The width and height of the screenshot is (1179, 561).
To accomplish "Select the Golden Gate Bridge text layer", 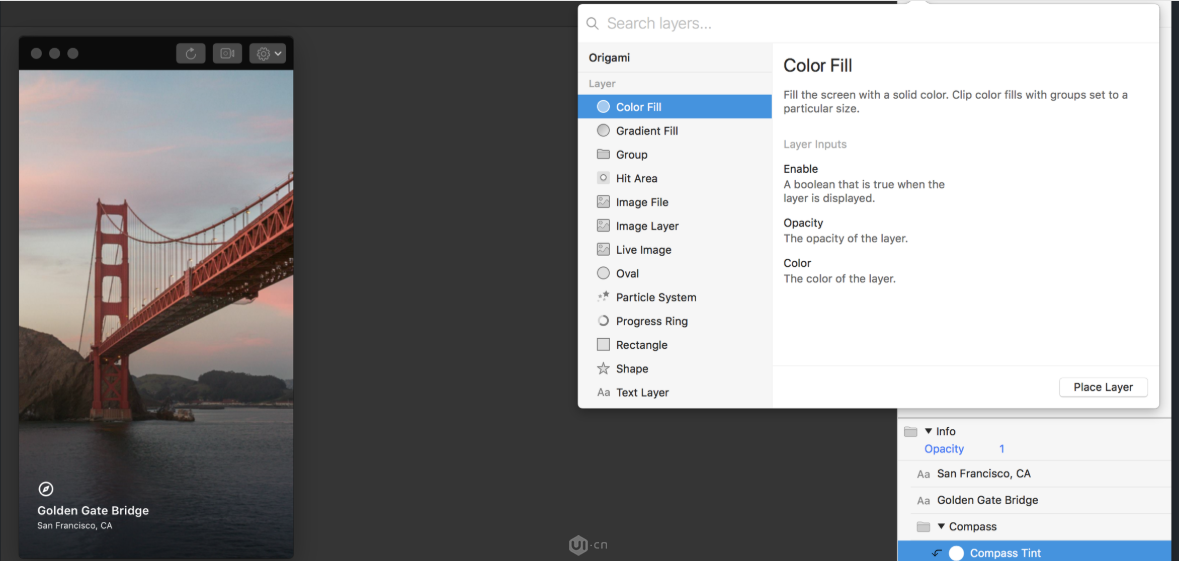I will tap(987, 500).
